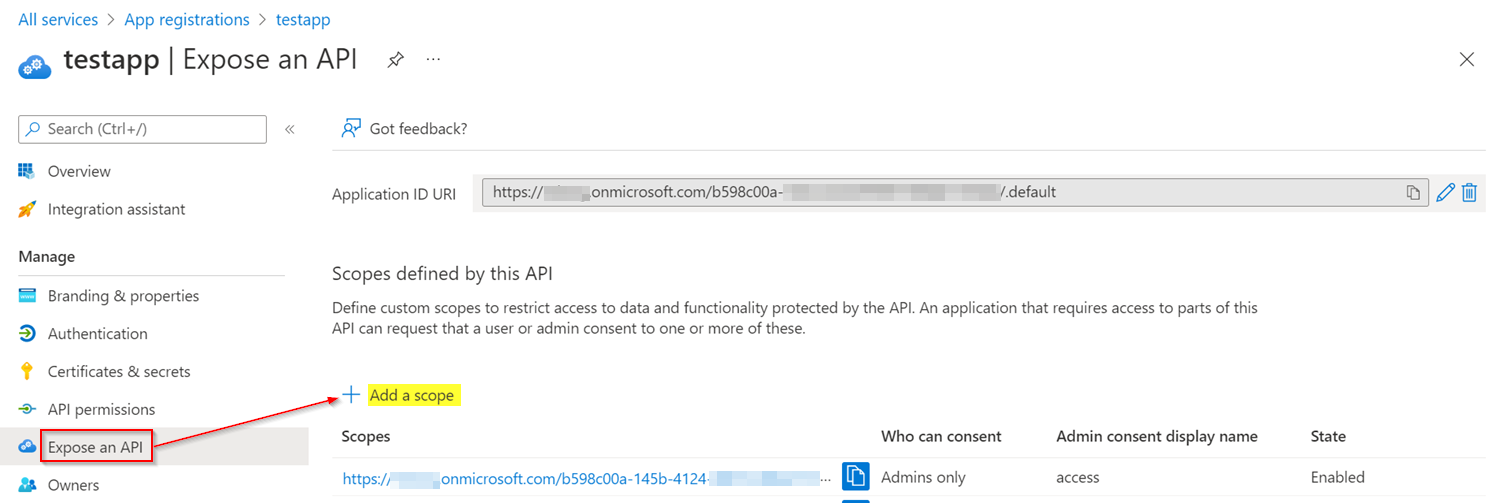Open the scope URL link in the table
Image resolution: width=1500 pixels, height=503 pixels.
pos(587,478)
